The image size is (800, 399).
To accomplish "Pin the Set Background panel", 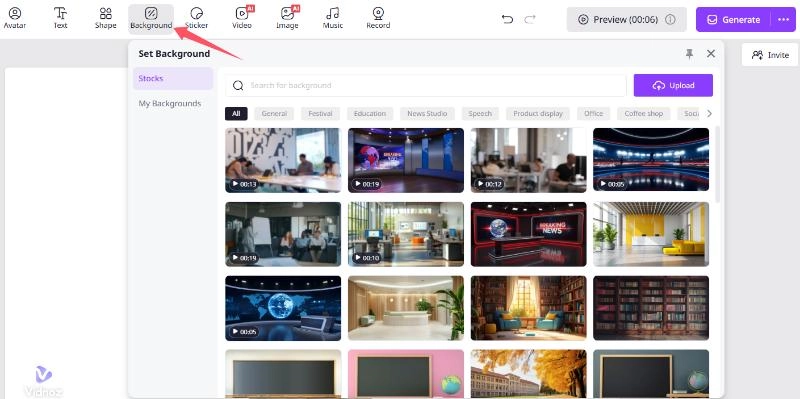I will pos(690,54).
